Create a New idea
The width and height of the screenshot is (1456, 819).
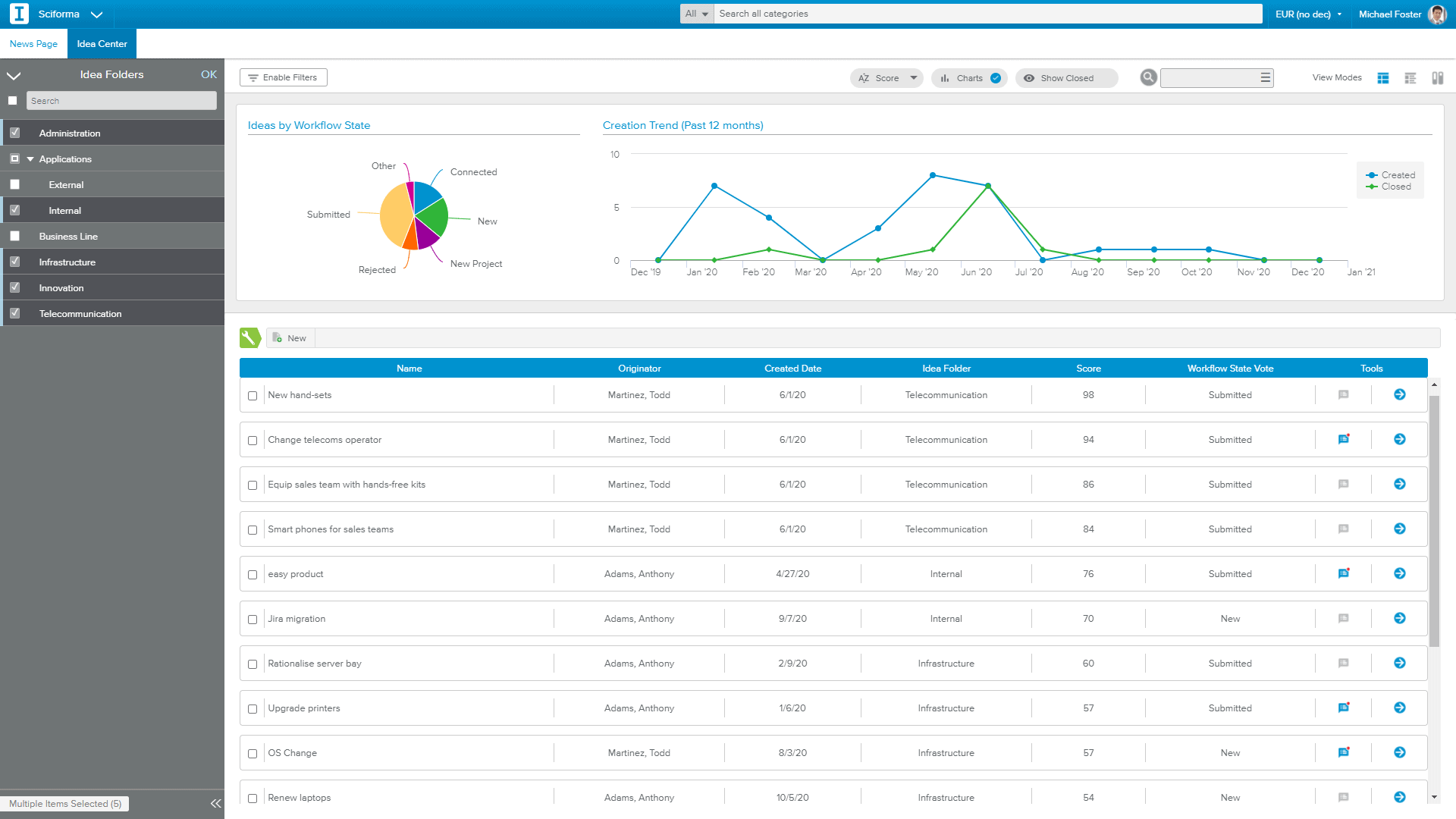[x=290, y=338]
